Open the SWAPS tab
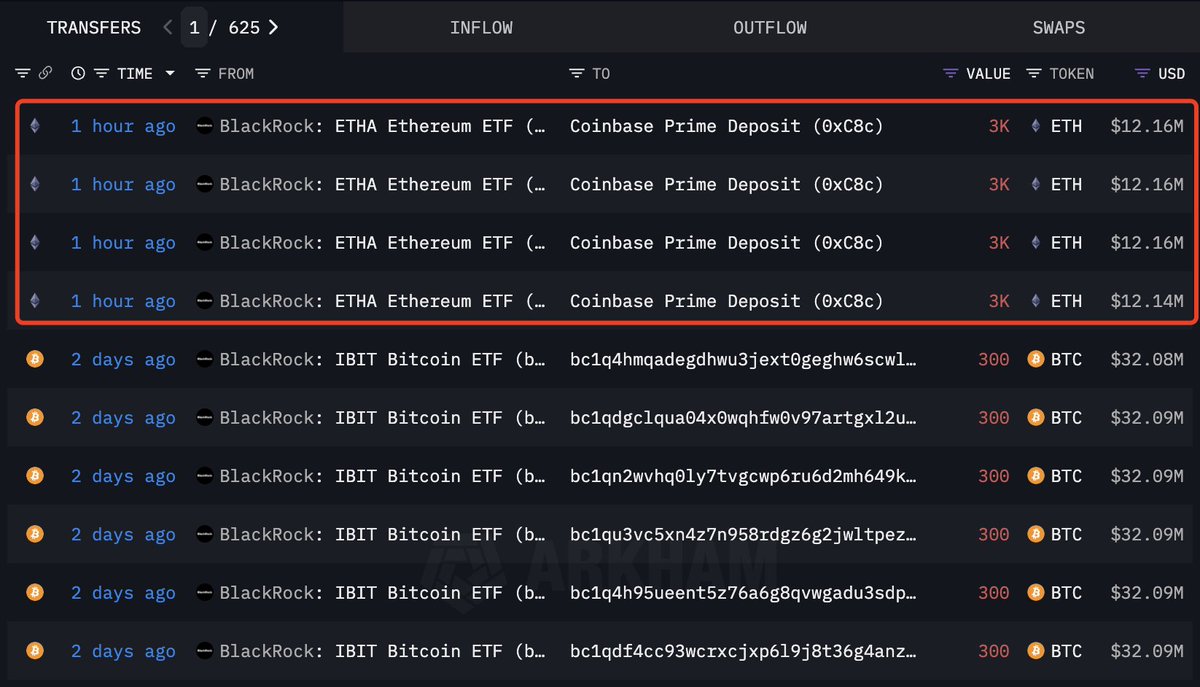 click(1058, 27)
